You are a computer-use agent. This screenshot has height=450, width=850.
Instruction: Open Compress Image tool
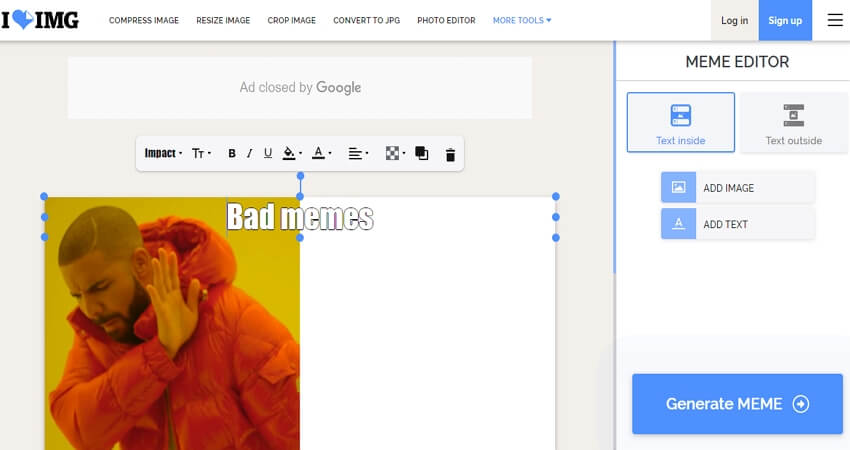144,20
